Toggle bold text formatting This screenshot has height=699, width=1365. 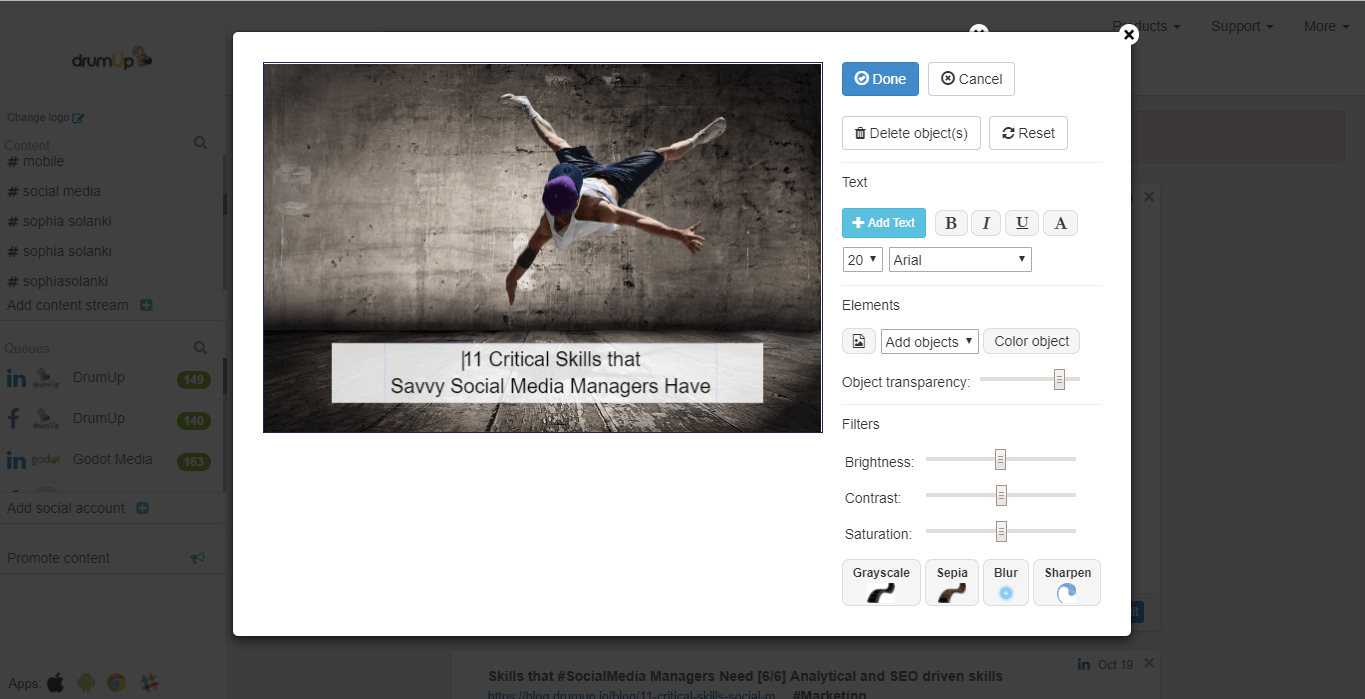[950, 222]
